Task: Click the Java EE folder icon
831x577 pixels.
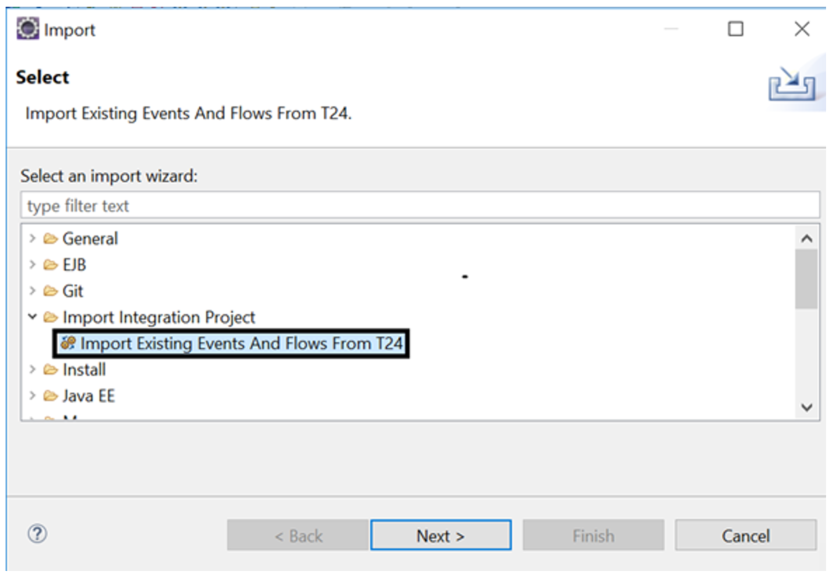Action: (x=50, y=396)
